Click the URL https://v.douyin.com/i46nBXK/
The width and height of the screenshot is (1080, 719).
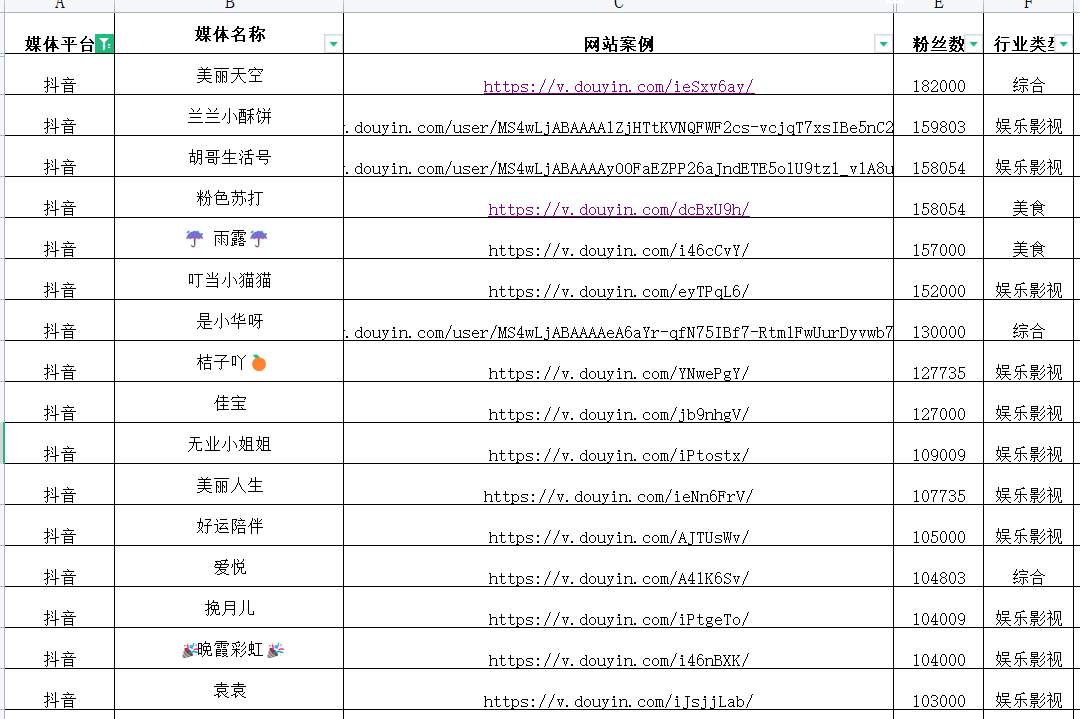[x=619, y=660]
